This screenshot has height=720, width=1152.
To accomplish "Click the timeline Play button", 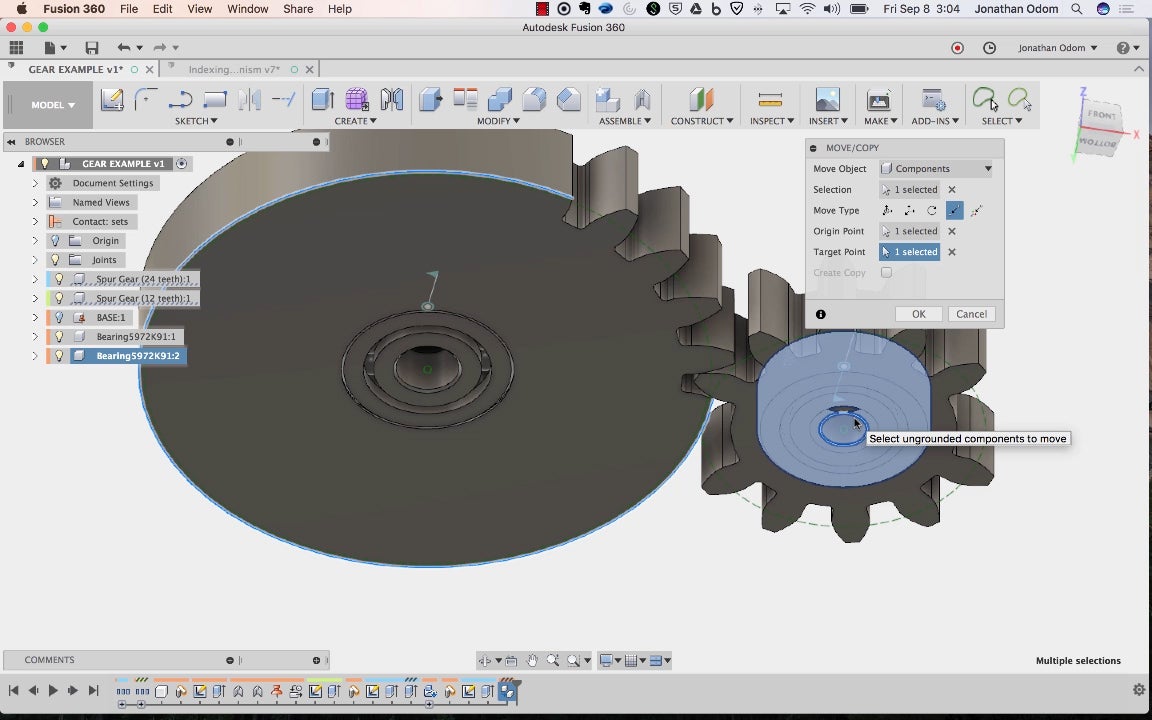I will 52,690.
